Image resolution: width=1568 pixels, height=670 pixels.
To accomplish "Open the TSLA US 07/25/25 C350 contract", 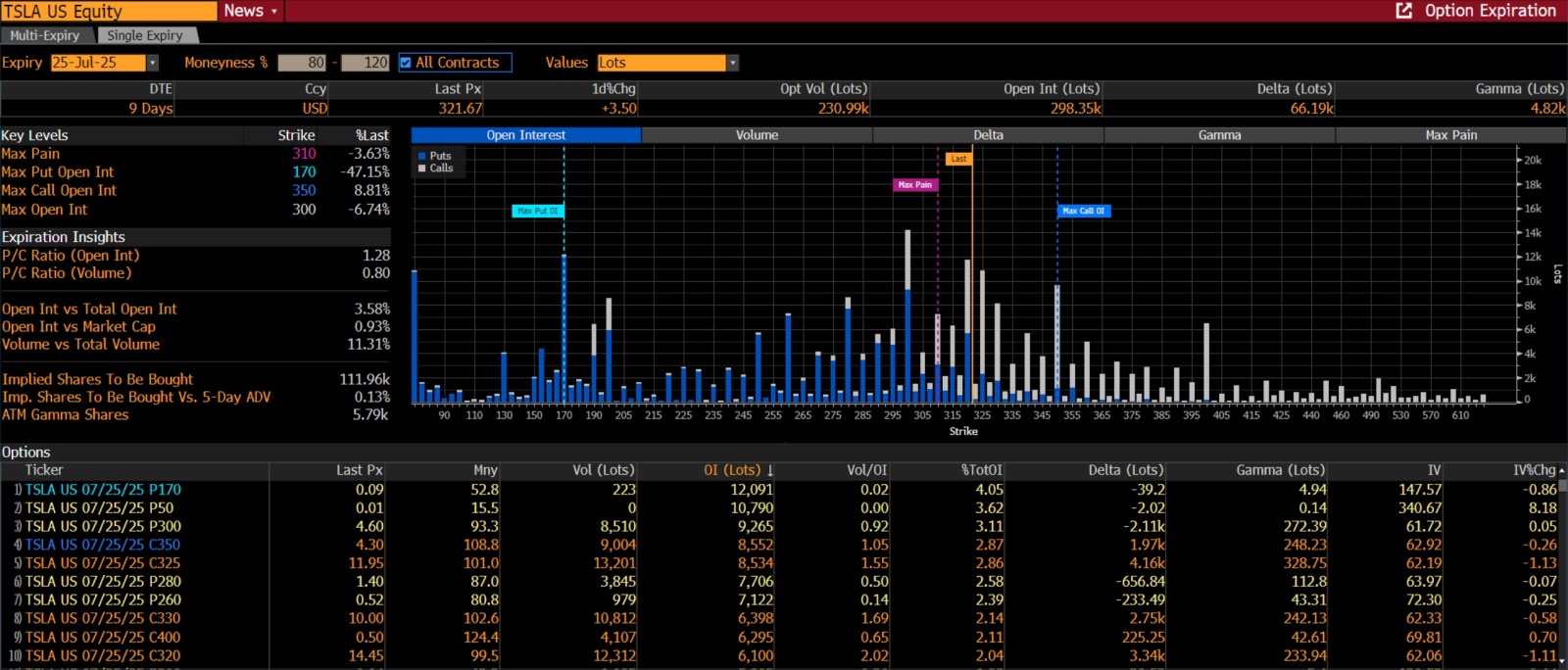I will (103, 545).
